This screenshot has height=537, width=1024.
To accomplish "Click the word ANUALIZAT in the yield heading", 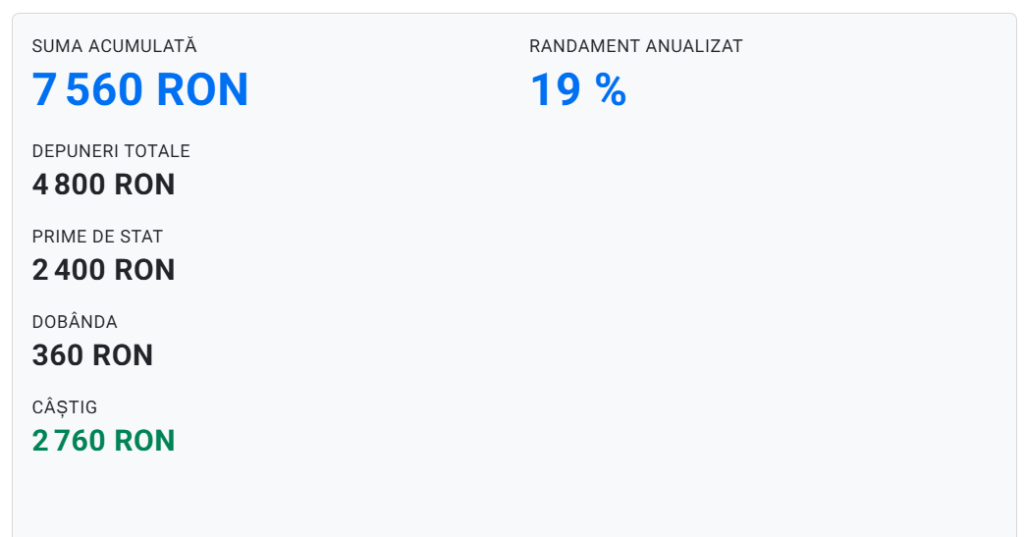I will click(x=694, y=46).
